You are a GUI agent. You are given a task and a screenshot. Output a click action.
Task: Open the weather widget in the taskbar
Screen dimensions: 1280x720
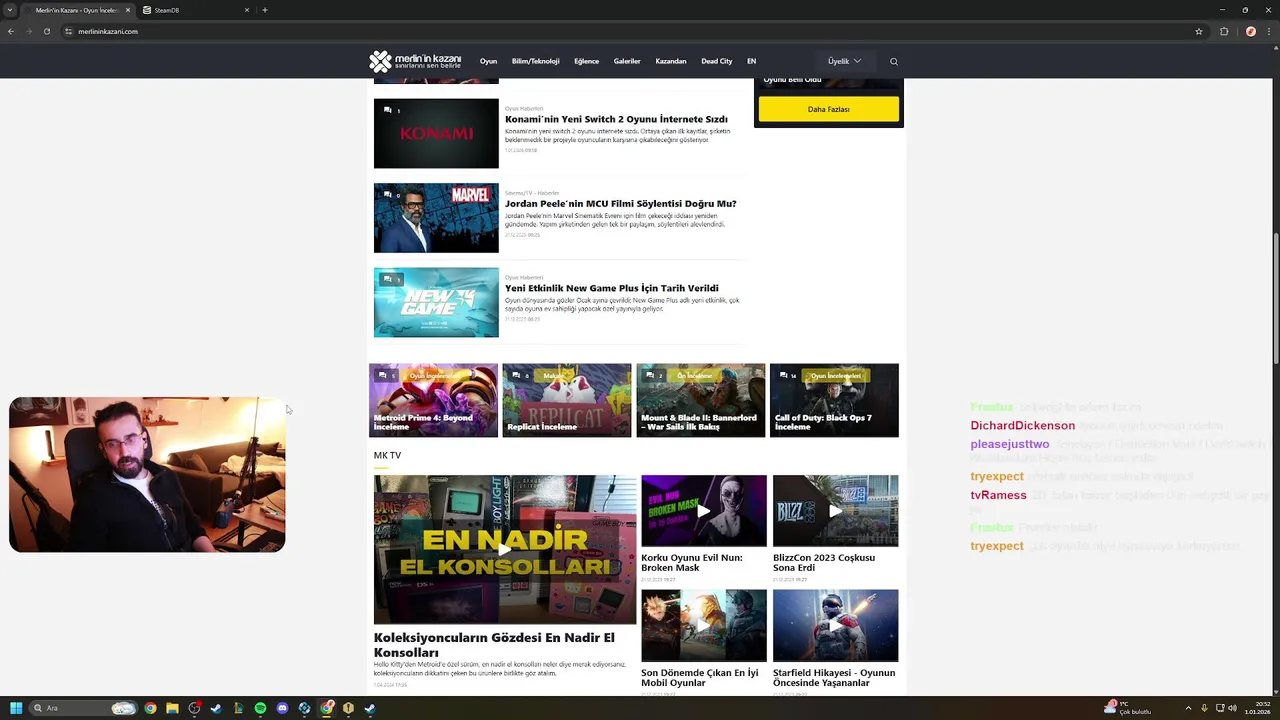[1128, 708]
